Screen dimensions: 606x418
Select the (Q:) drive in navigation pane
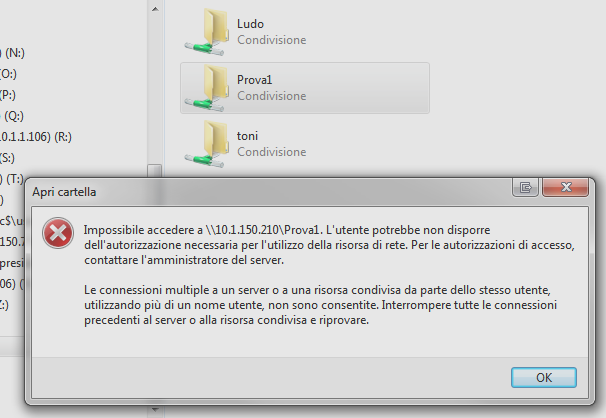(x=12, y=116)
